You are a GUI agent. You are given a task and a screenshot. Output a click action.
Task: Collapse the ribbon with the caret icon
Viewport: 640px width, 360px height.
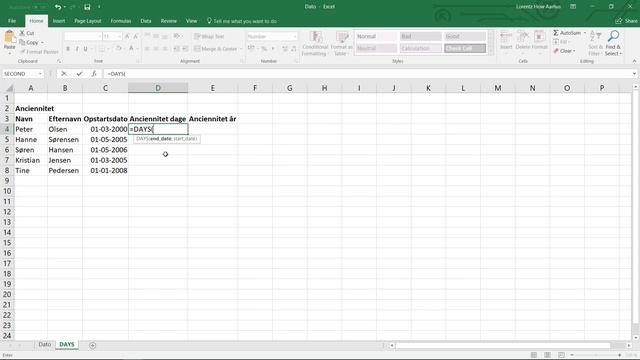[x=634, y=61]
